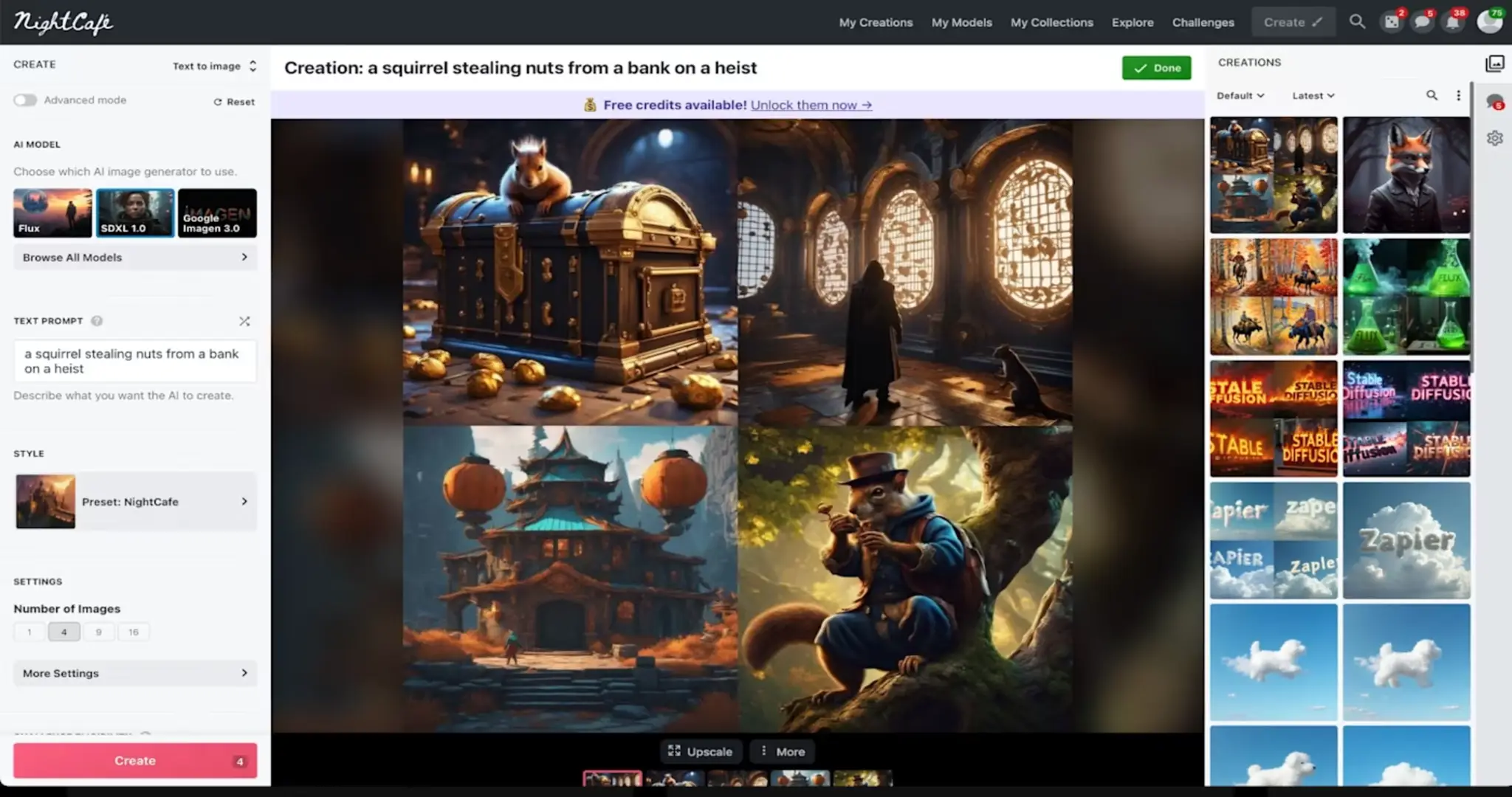Choose the SDXL 1.0 AI model

click(x=135, y=213)
